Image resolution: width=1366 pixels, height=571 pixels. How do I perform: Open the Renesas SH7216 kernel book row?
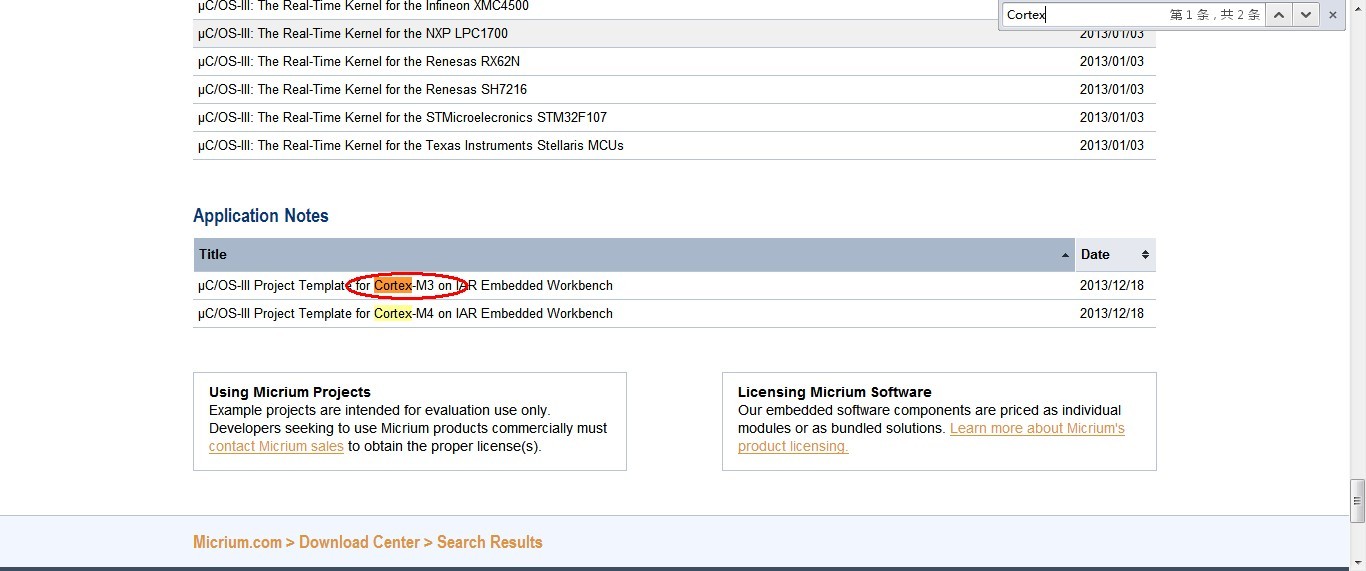674,89
